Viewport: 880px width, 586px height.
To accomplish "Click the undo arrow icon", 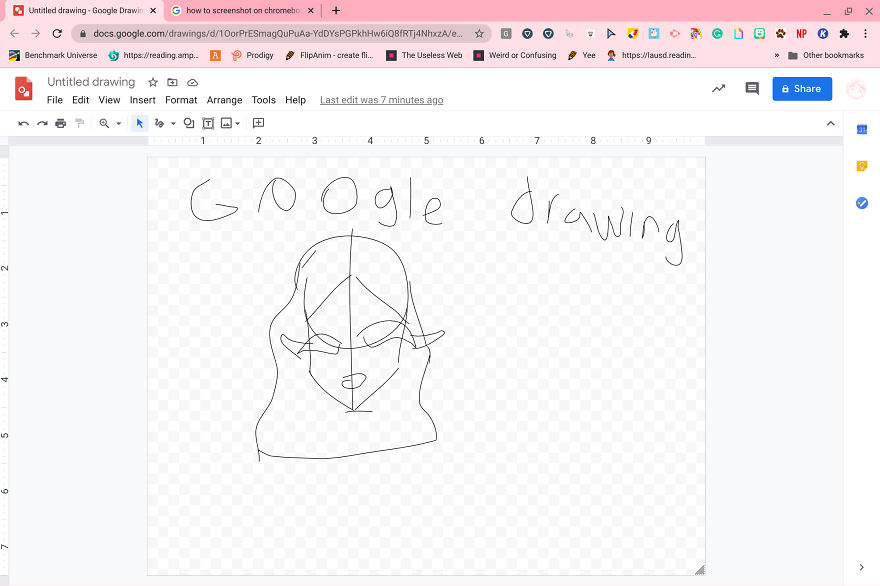I will click(23, 123).
